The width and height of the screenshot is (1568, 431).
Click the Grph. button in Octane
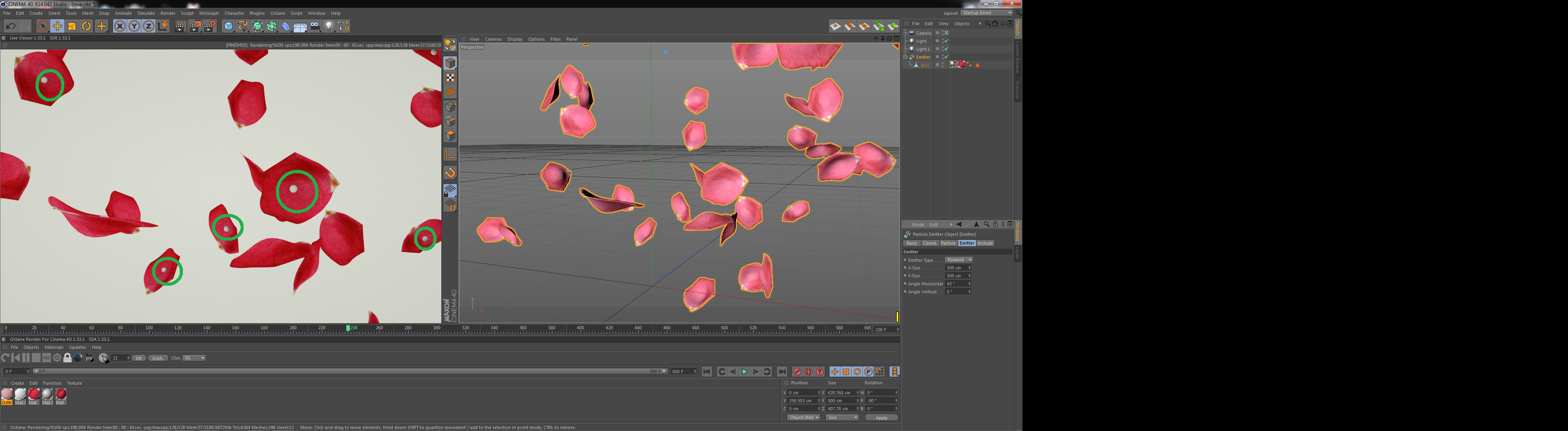158,358
